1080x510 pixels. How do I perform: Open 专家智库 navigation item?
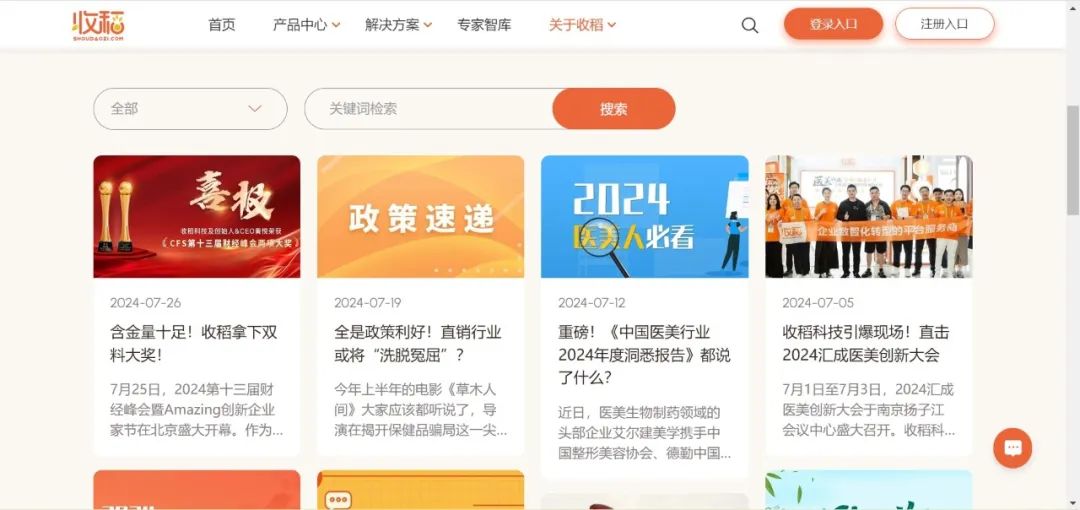coord(484,25)
